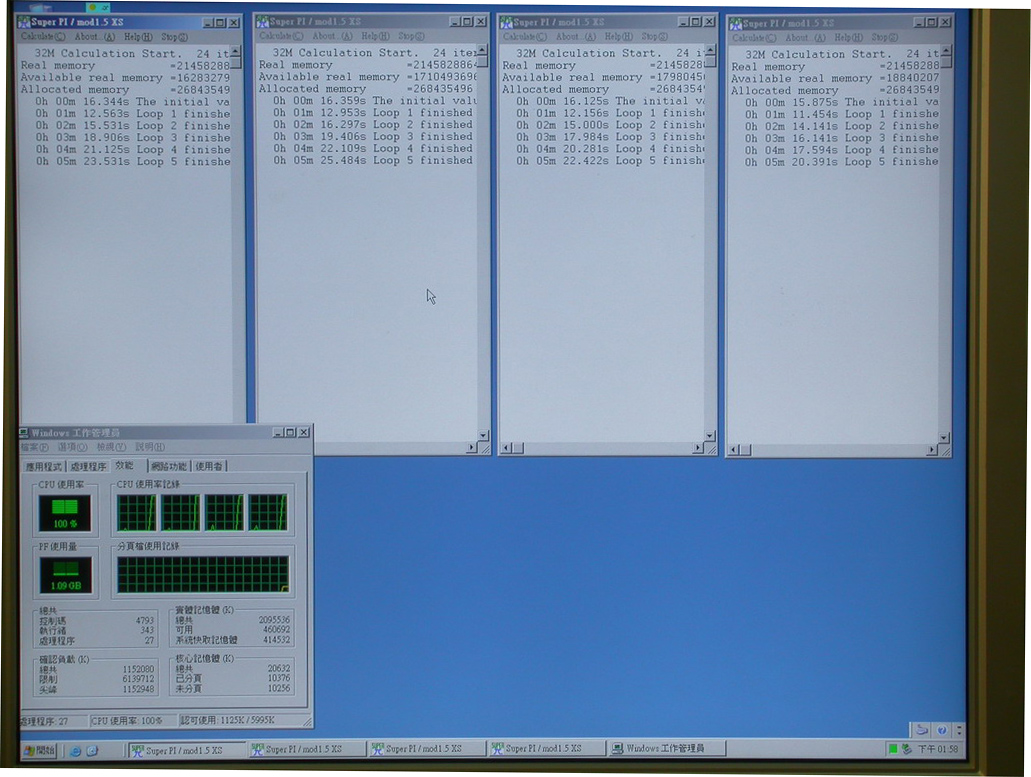Click the scroll-down arrow in the 16.125s Super PI window
Image resolution: width=1031 pixels, height=777 pixels.
pos(710,436)
